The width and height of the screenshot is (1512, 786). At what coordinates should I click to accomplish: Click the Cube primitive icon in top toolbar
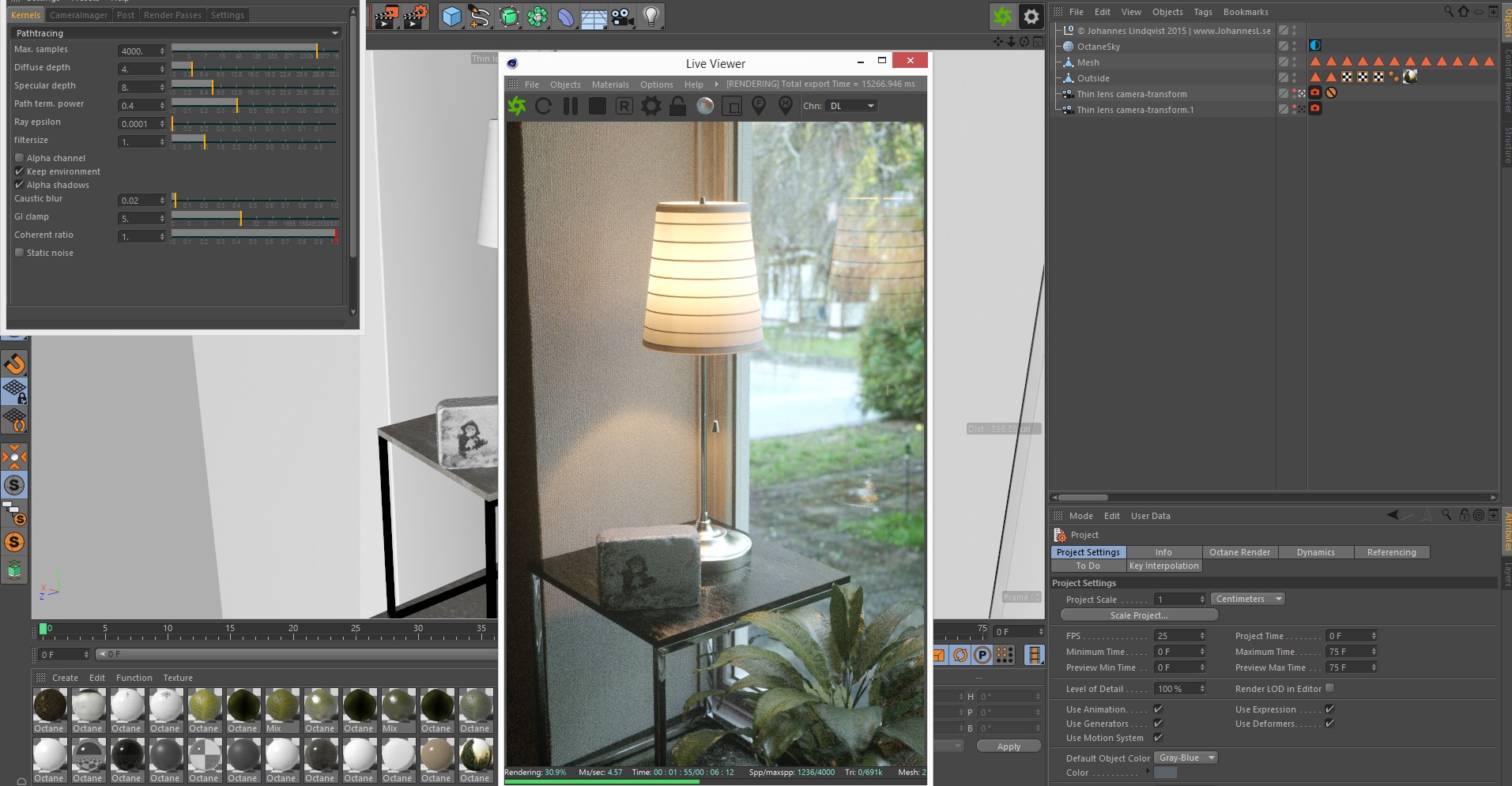point(451,17)
